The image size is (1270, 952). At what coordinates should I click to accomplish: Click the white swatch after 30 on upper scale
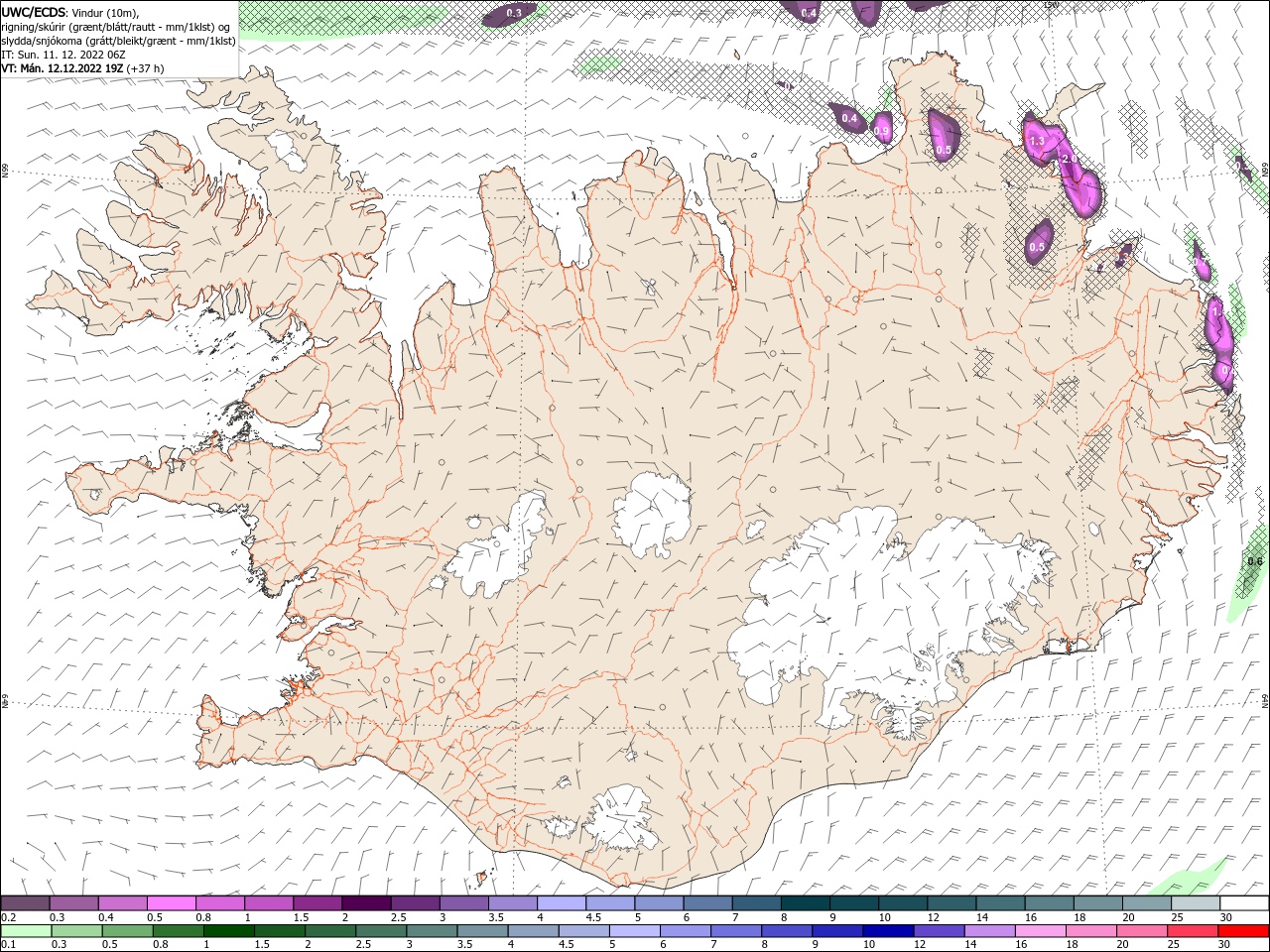tap(1244, 903)
